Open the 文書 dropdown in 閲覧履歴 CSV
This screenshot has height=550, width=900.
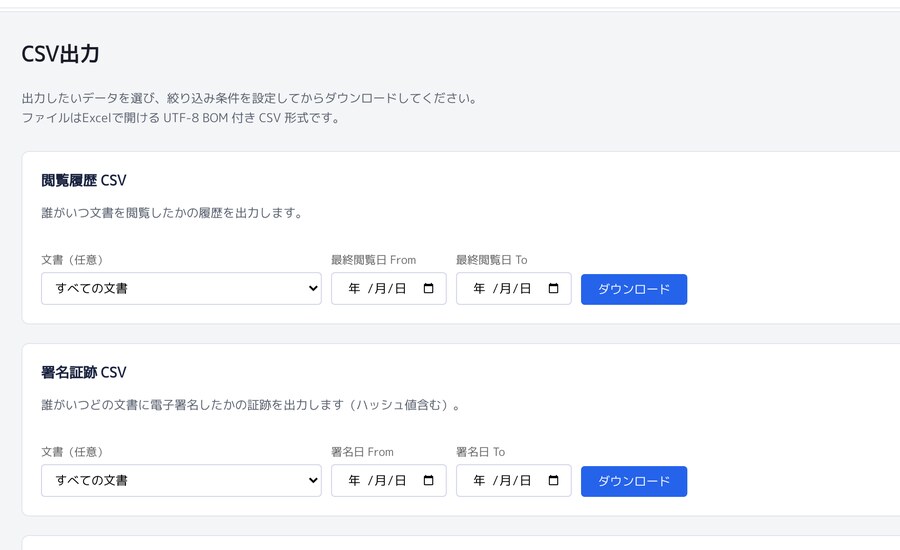pyautogui.click(x=181, y=288)
